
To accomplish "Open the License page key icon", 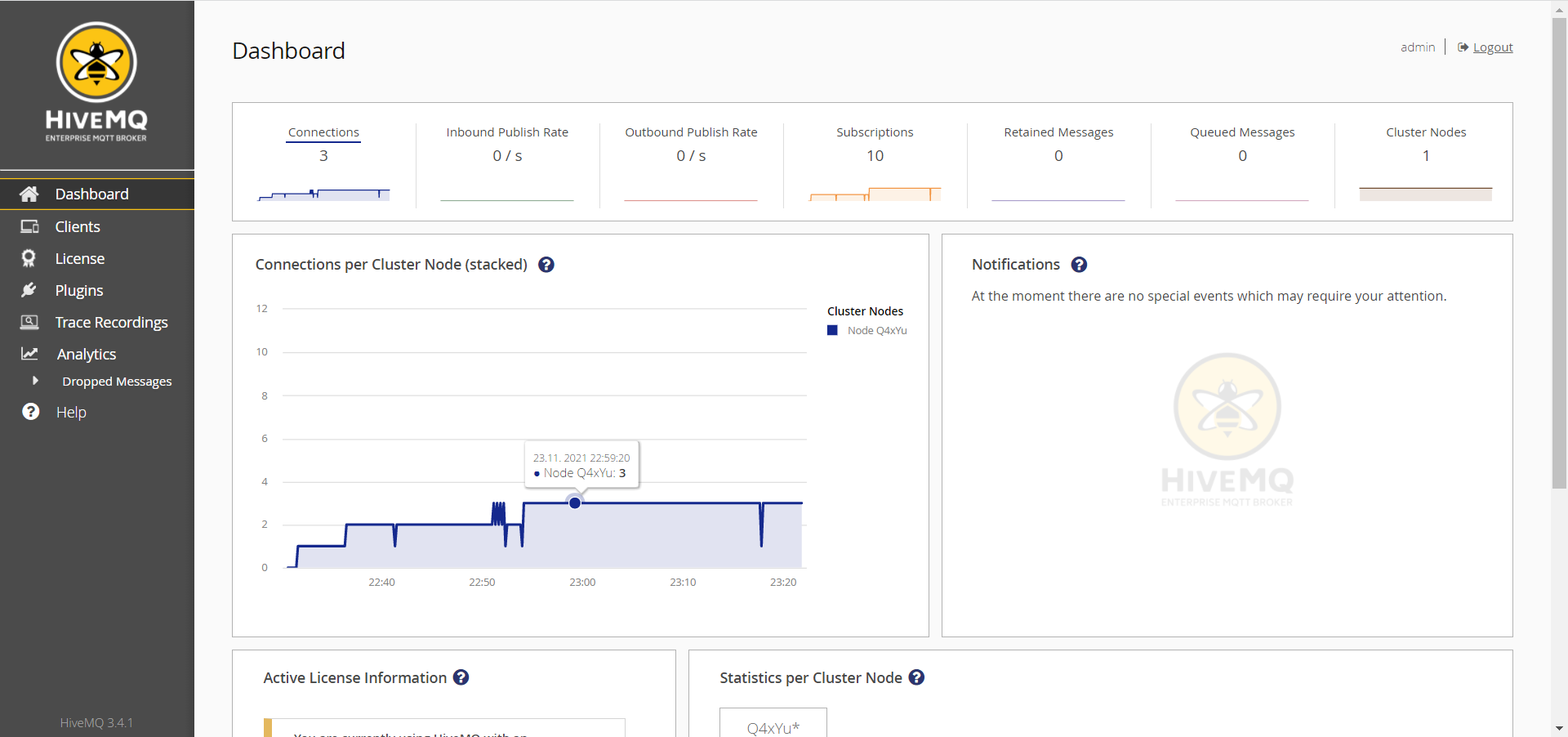I will pos(29,258).
